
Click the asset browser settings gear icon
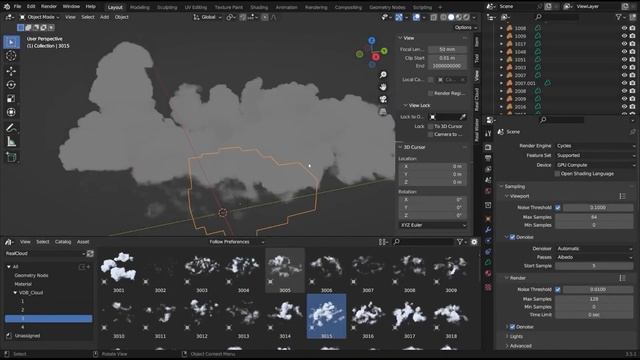(474, 242)
